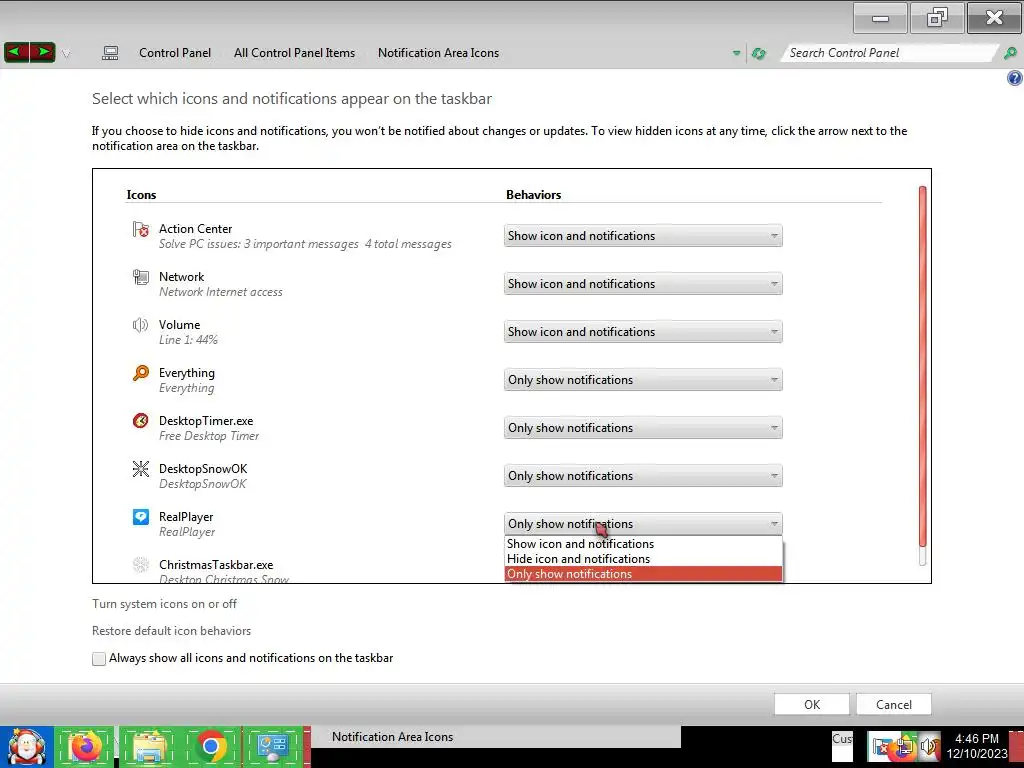Click the Icons column header
Image resolution: width=1024 pixels, height=768 pixels.
point(141,195)
